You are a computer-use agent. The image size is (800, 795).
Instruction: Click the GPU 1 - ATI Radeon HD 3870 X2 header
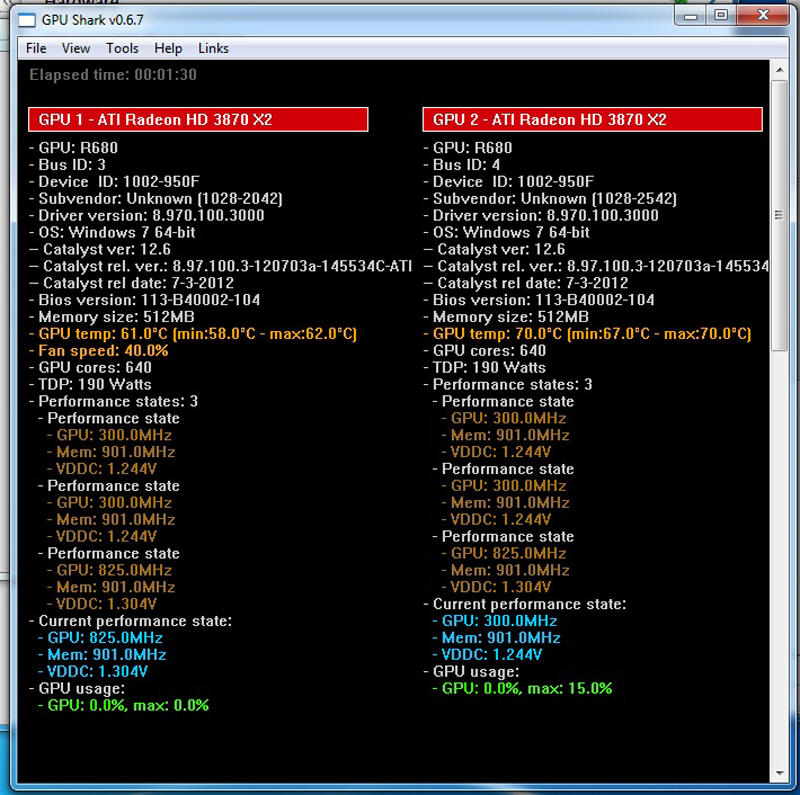click(198, 119)
